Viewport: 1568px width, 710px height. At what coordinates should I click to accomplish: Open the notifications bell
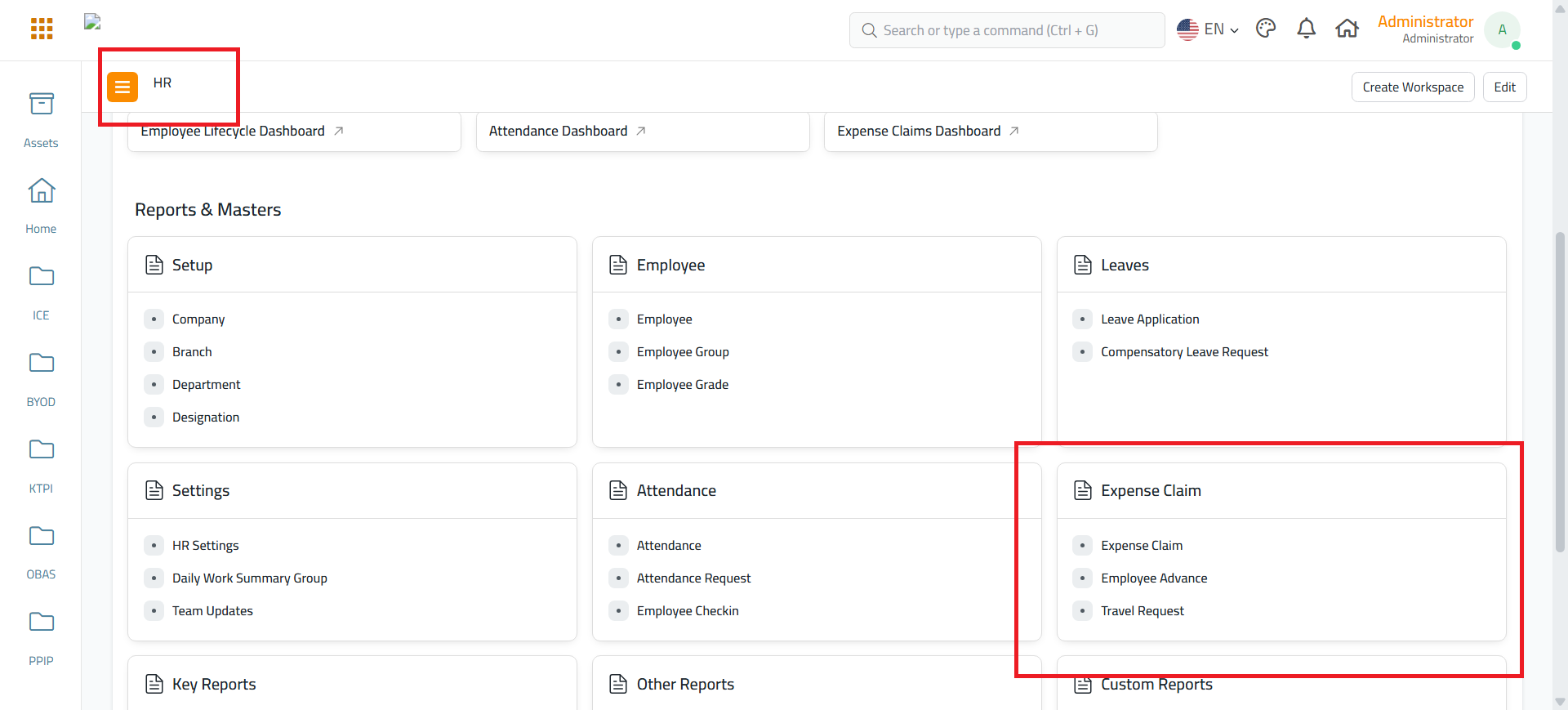tap(1307, 29)
